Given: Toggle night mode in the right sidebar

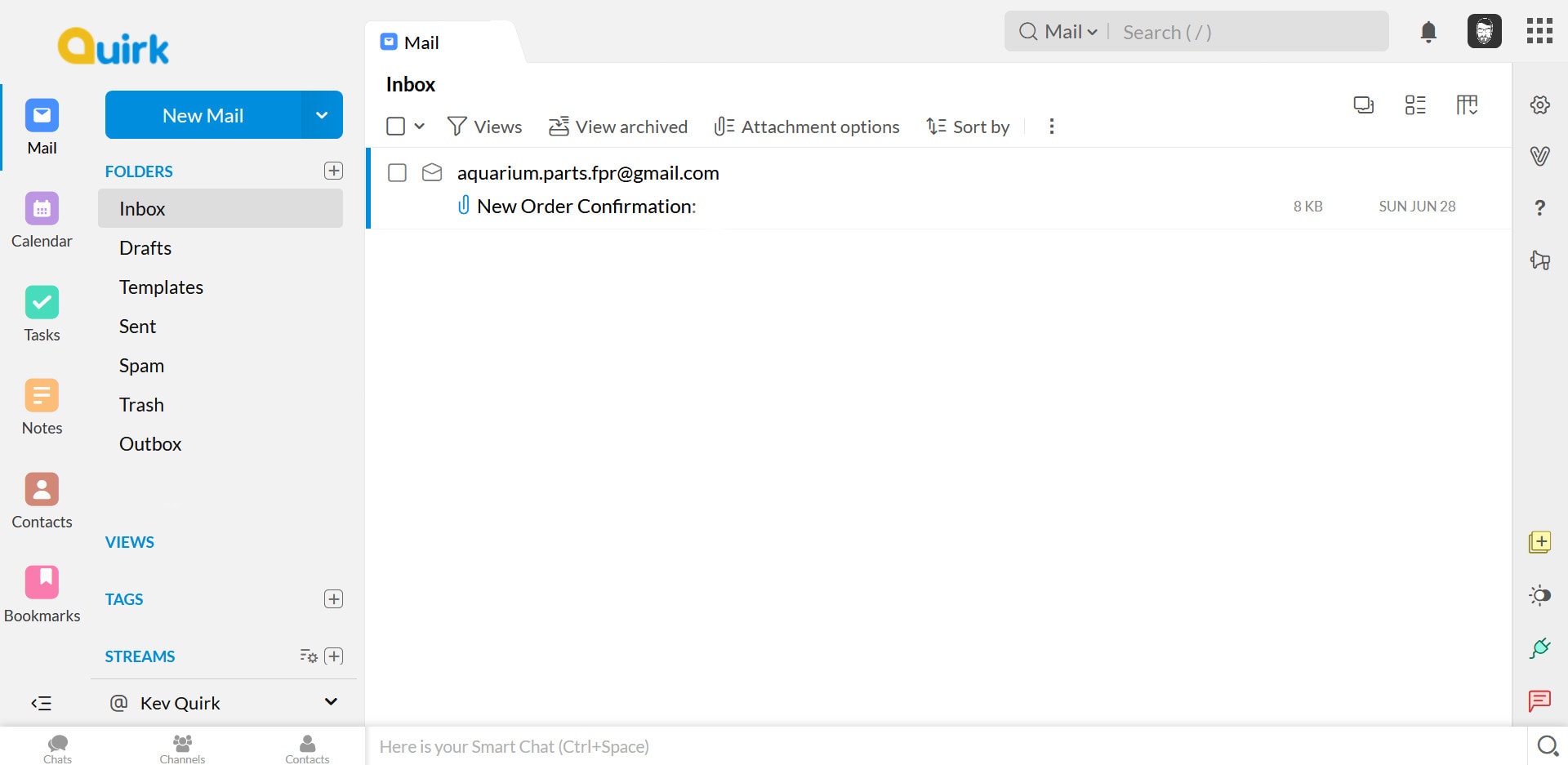Looking at the screenshot, I should [1540, 595].
